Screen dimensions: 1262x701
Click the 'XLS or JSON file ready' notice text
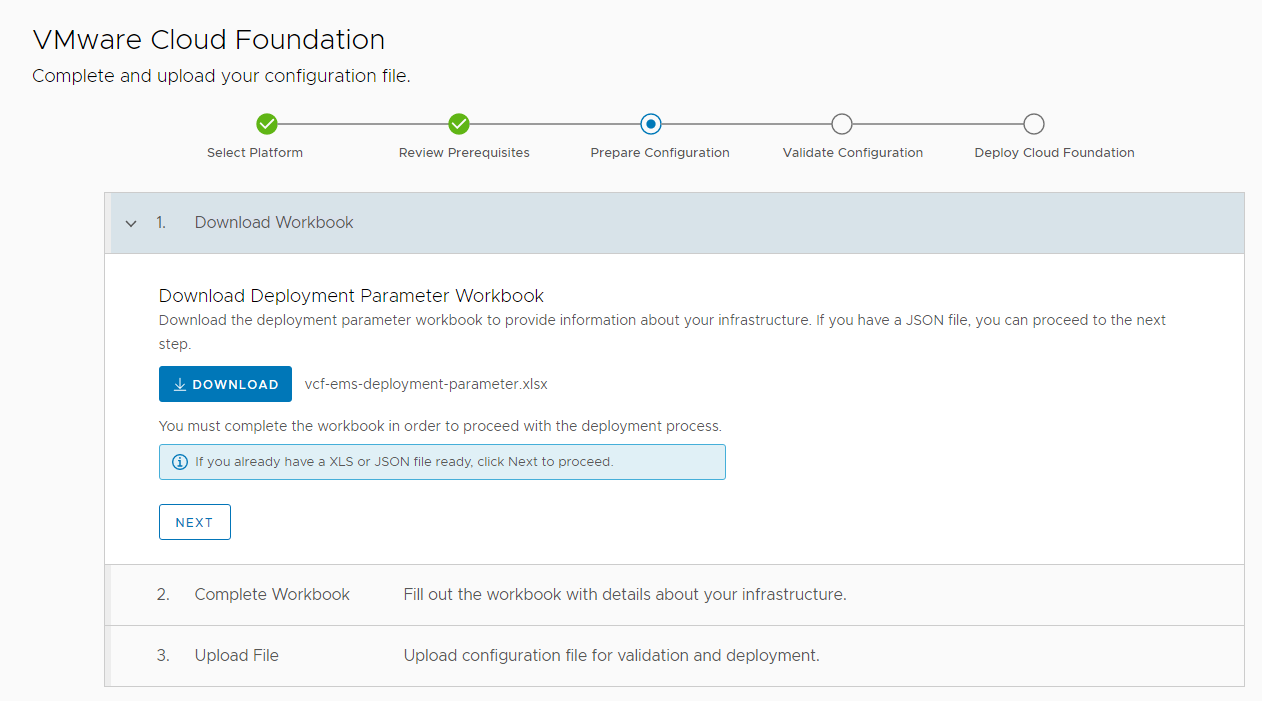coord(404,462)
